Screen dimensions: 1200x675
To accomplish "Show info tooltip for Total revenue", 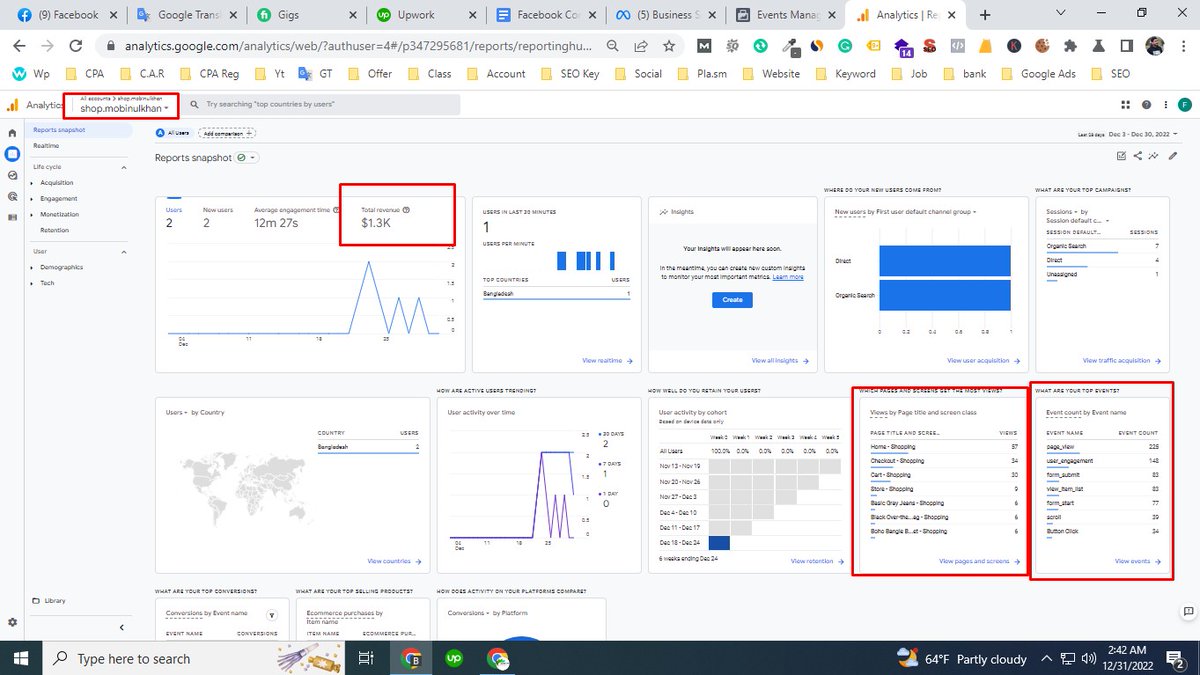I will click(406, 210).
